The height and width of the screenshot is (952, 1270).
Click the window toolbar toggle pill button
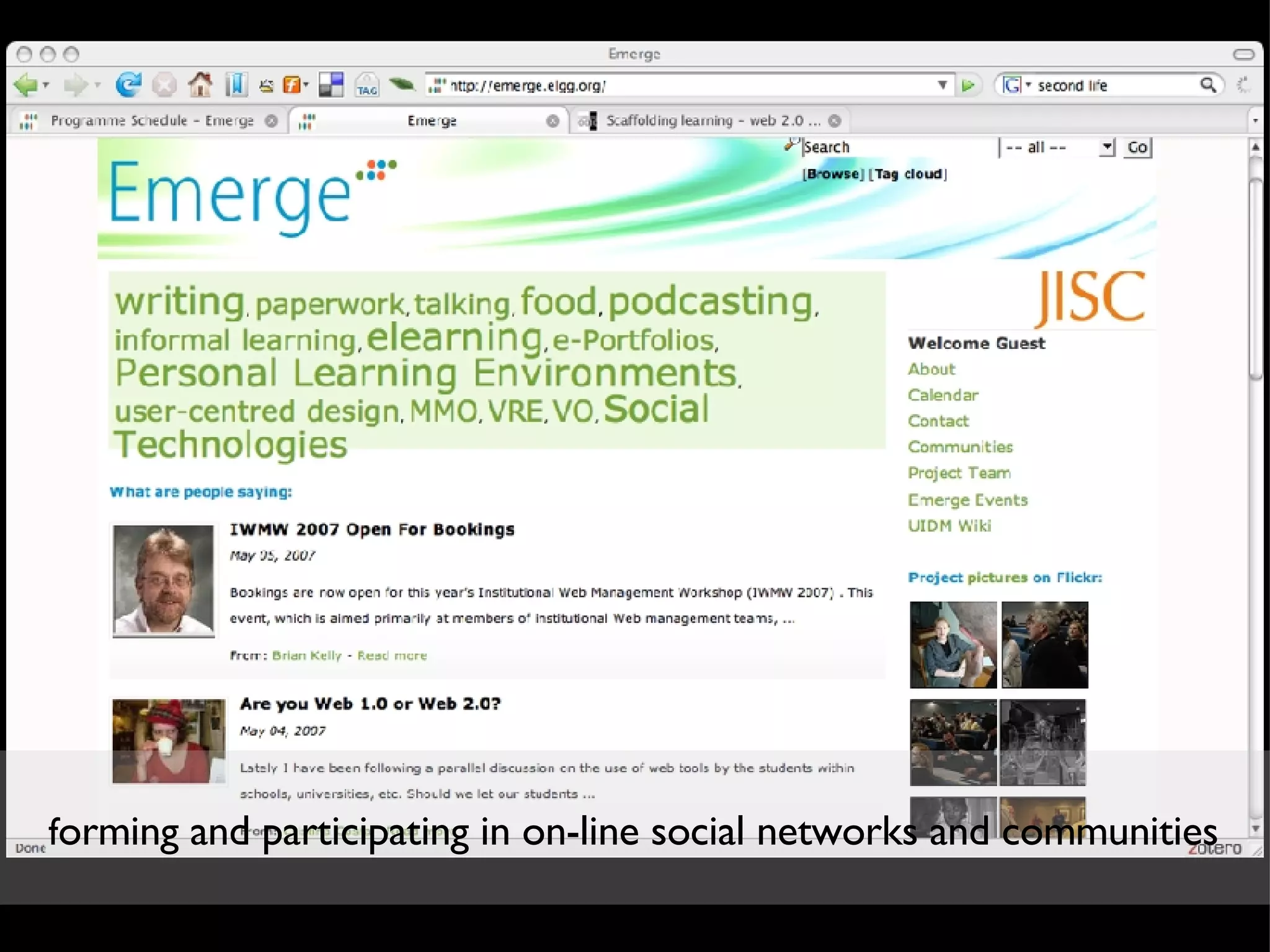point(1243,55)
